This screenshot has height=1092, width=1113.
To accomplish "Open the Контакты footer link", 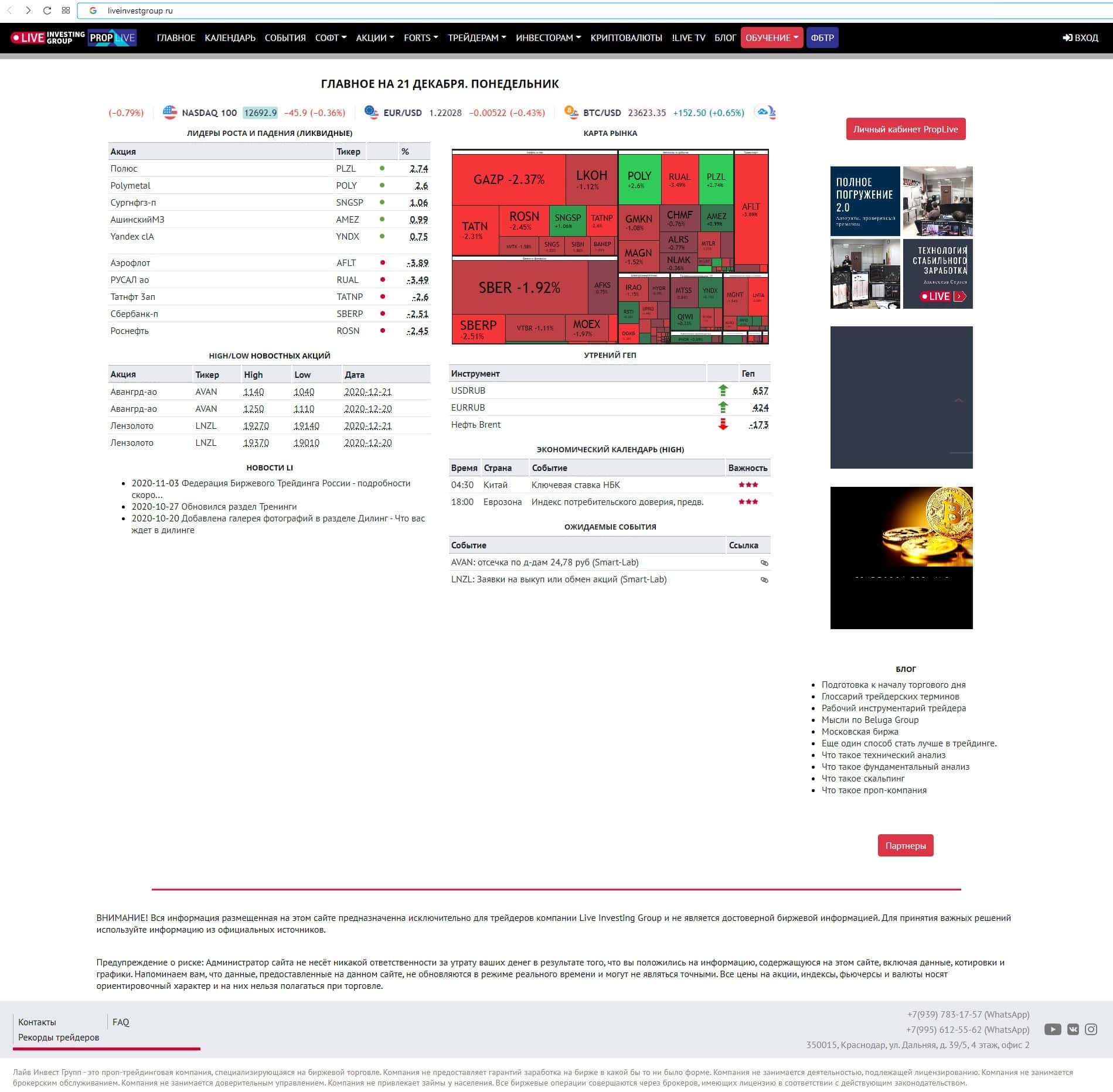I will click(37, 1022).
